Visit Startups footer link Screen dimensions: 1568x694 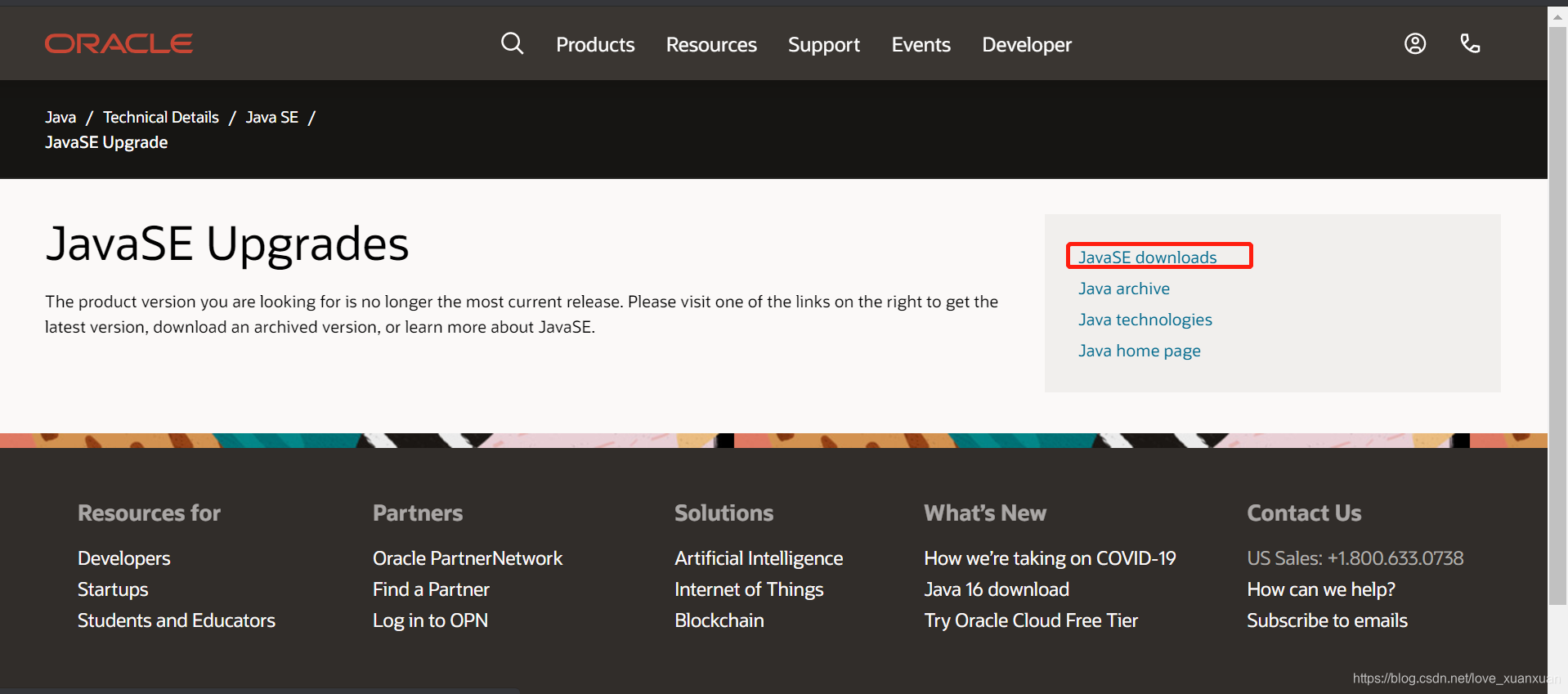tap(113, 589)
